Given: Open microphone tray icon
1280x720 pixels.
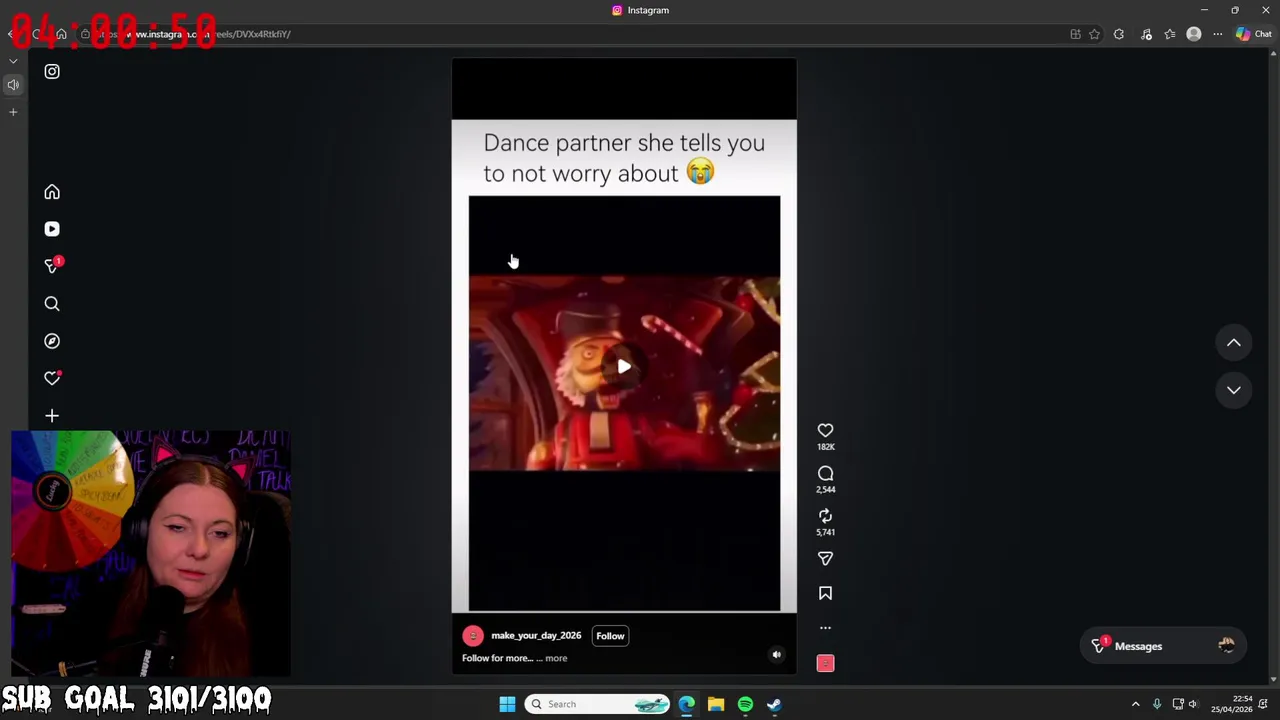Looking at the screenshot, I should click(x=1157, y=704).
